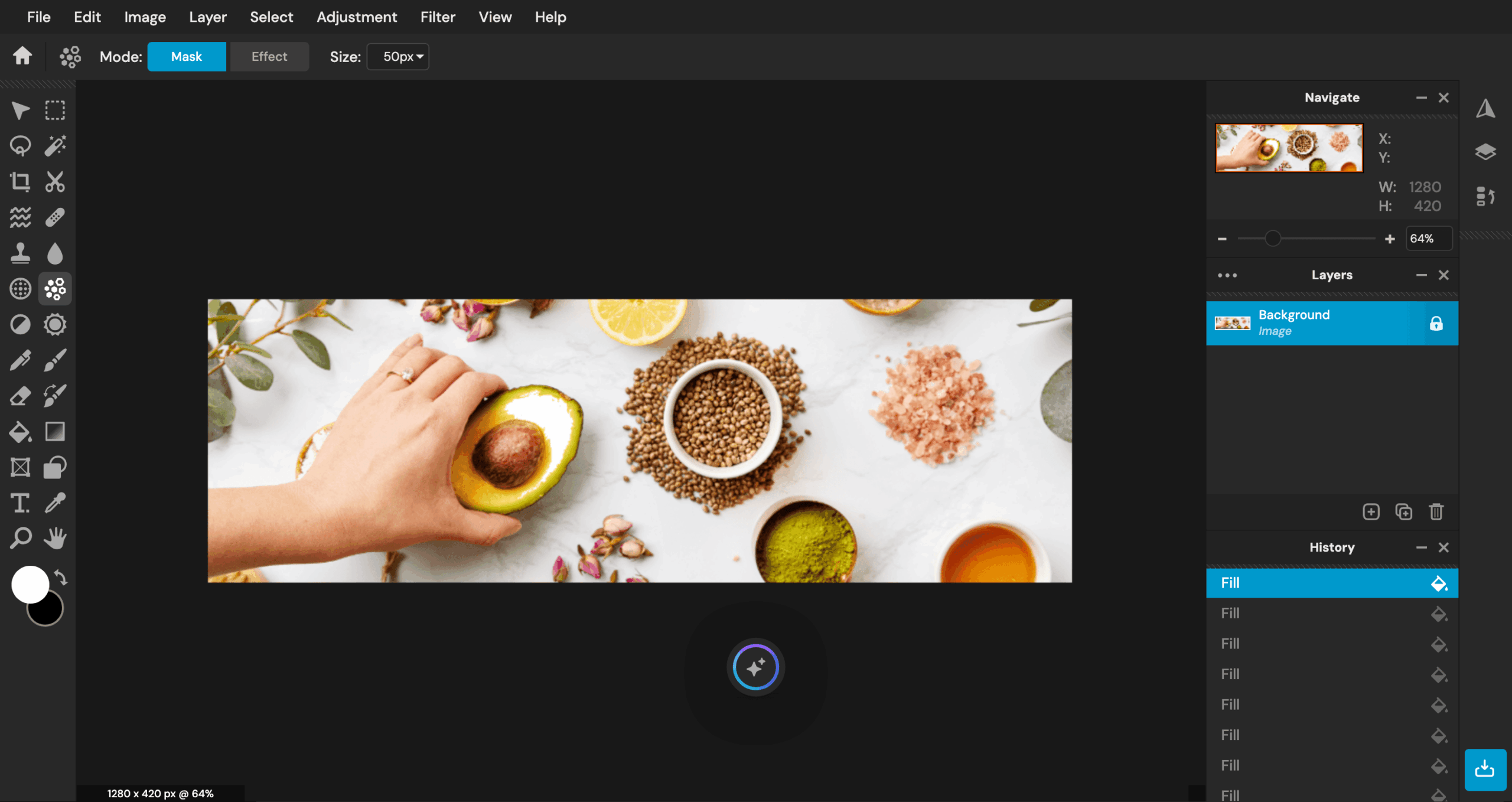Click the 64% zoom input field
Screen dimensions: 1512x802
(x=1429, y=239)
